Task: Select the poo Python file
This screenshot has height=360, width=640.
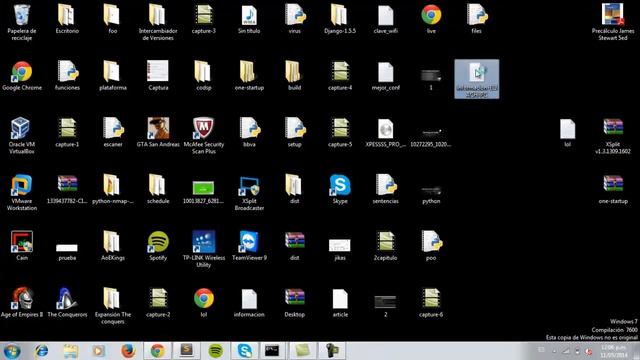Action: (431, 242)
